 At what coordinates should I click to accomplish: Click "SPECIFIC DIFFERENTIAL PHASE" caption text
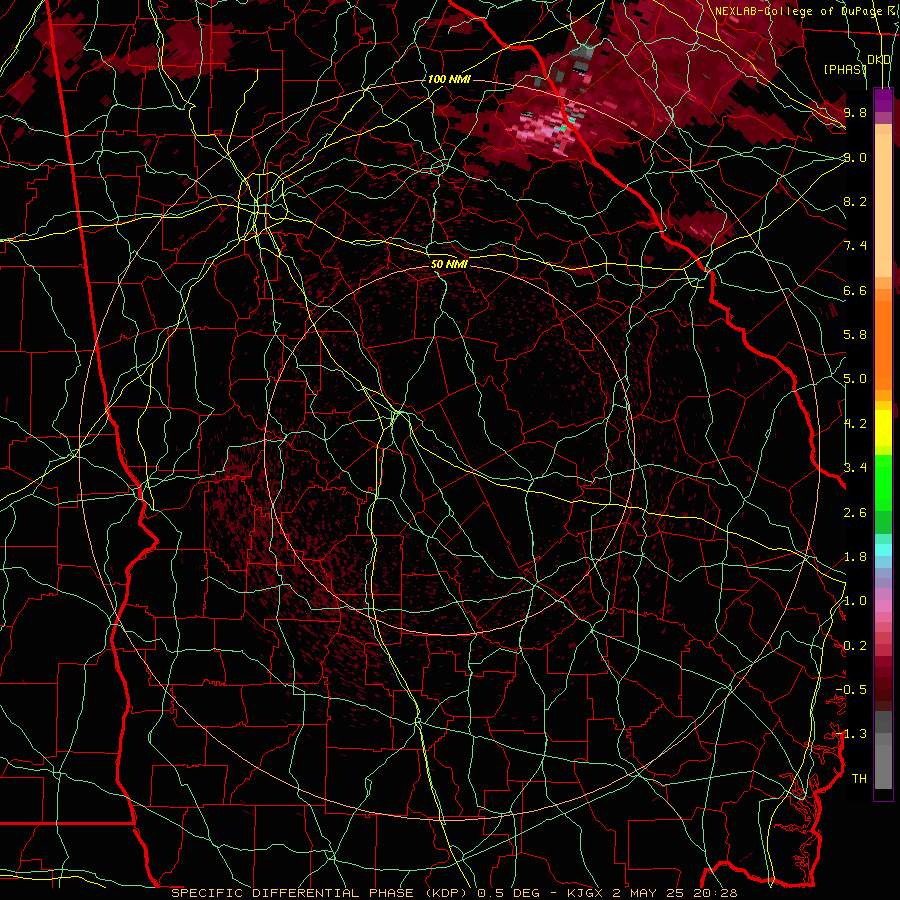tap(292, 893)
